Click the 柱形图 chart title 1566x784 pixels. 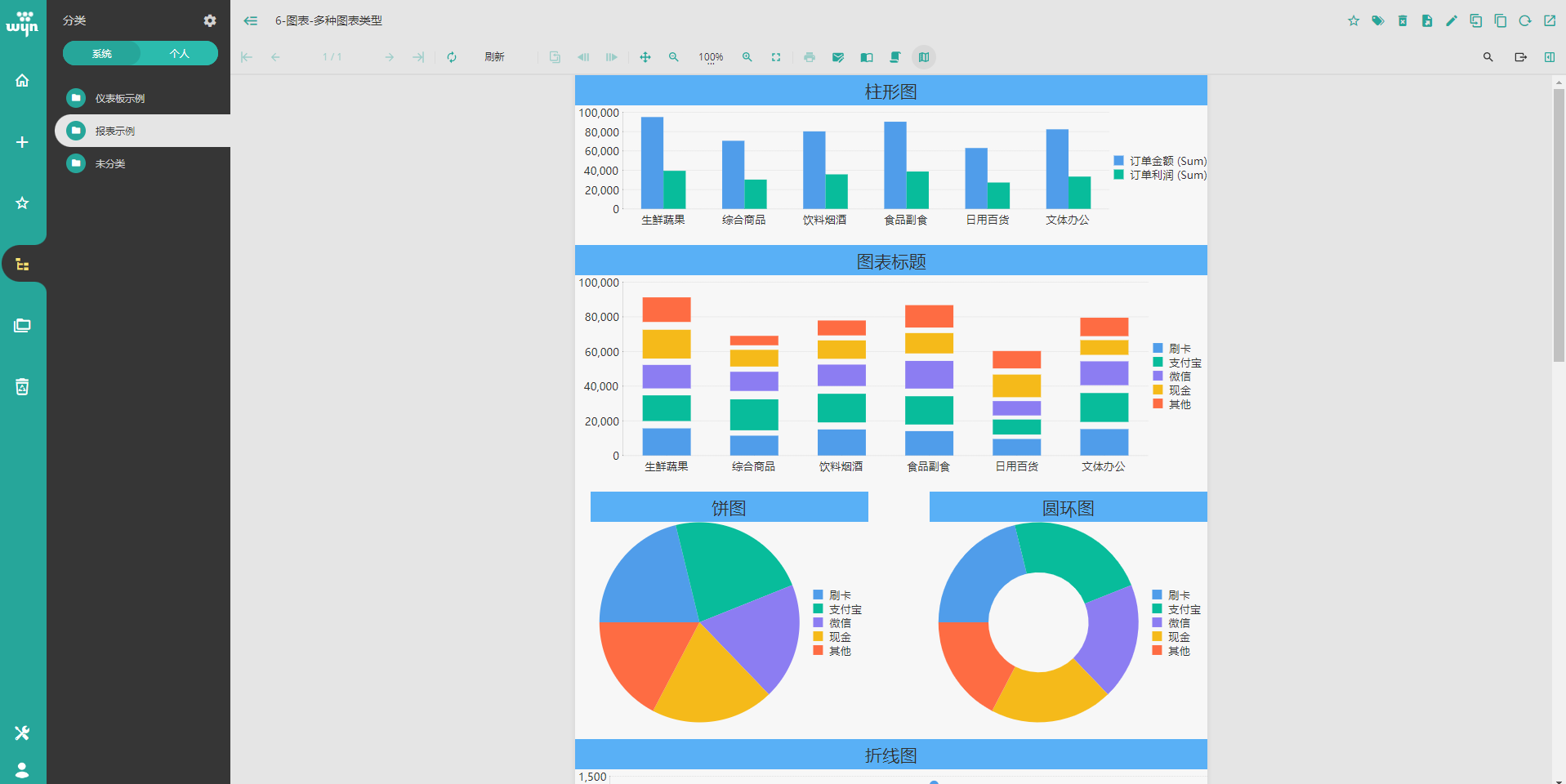(x=891, y=91)
